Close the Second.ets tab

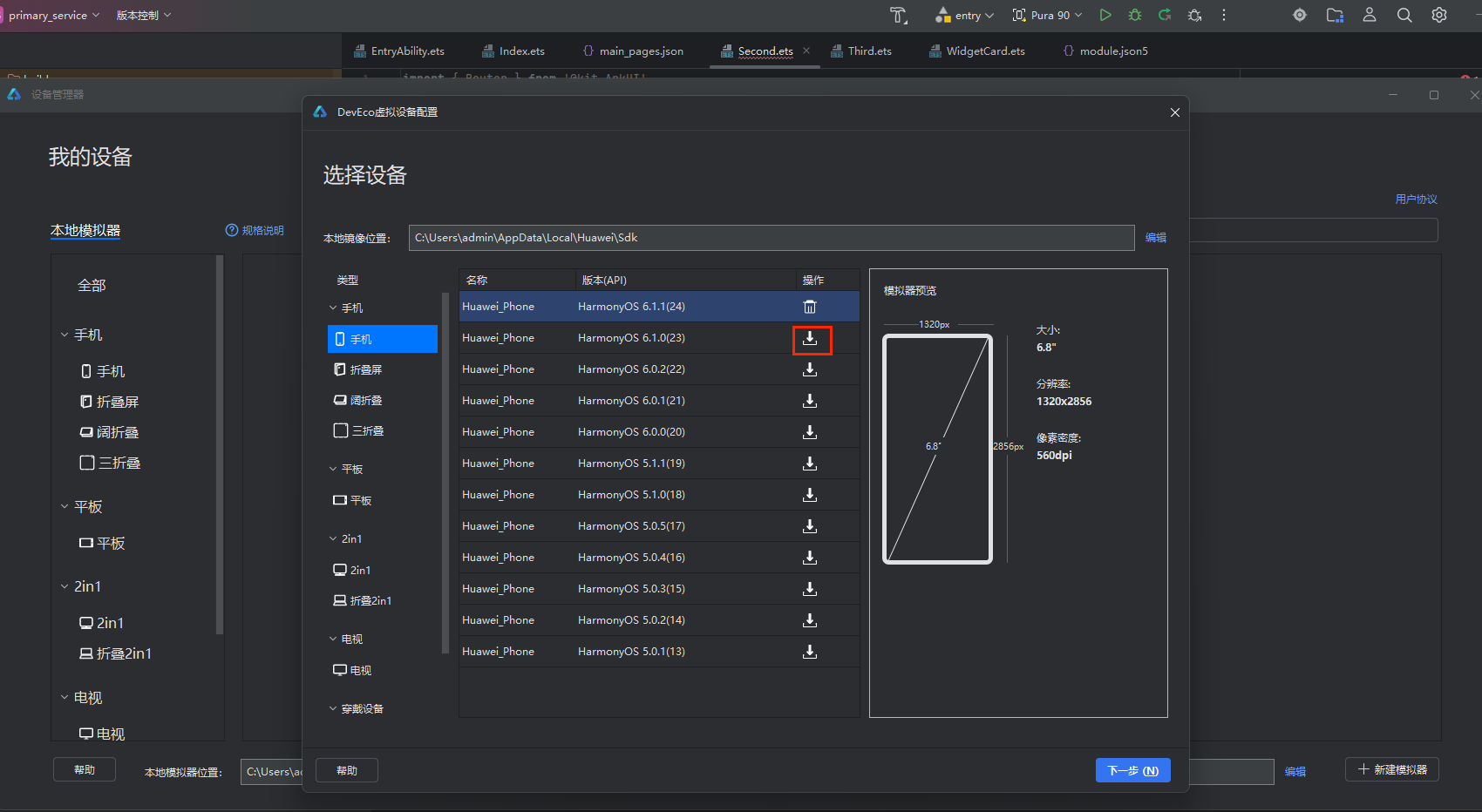click(x=806, y=51)
